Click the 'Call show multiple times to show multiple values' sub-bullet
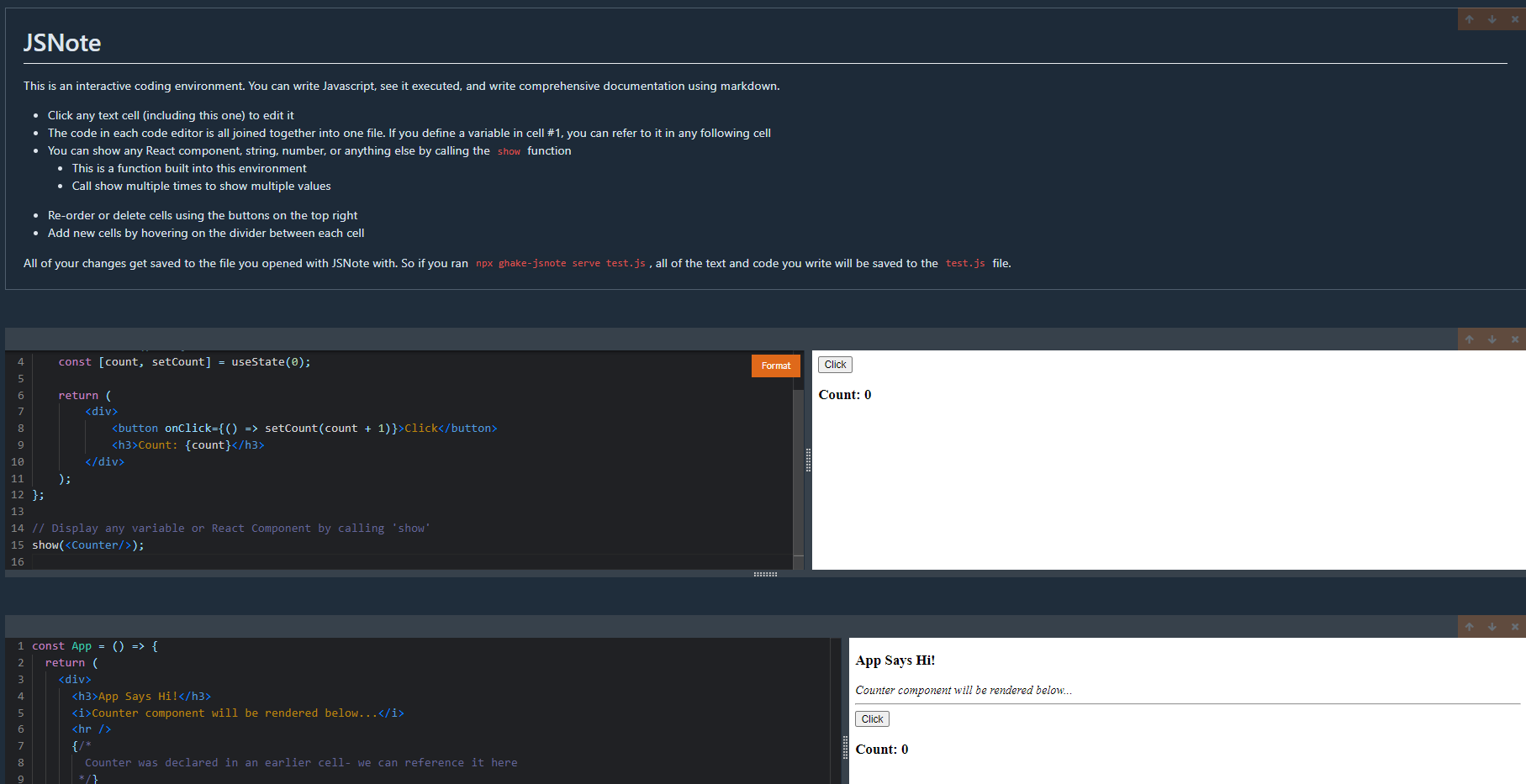Screen dimensions: 1526x784 click(201, 187)
